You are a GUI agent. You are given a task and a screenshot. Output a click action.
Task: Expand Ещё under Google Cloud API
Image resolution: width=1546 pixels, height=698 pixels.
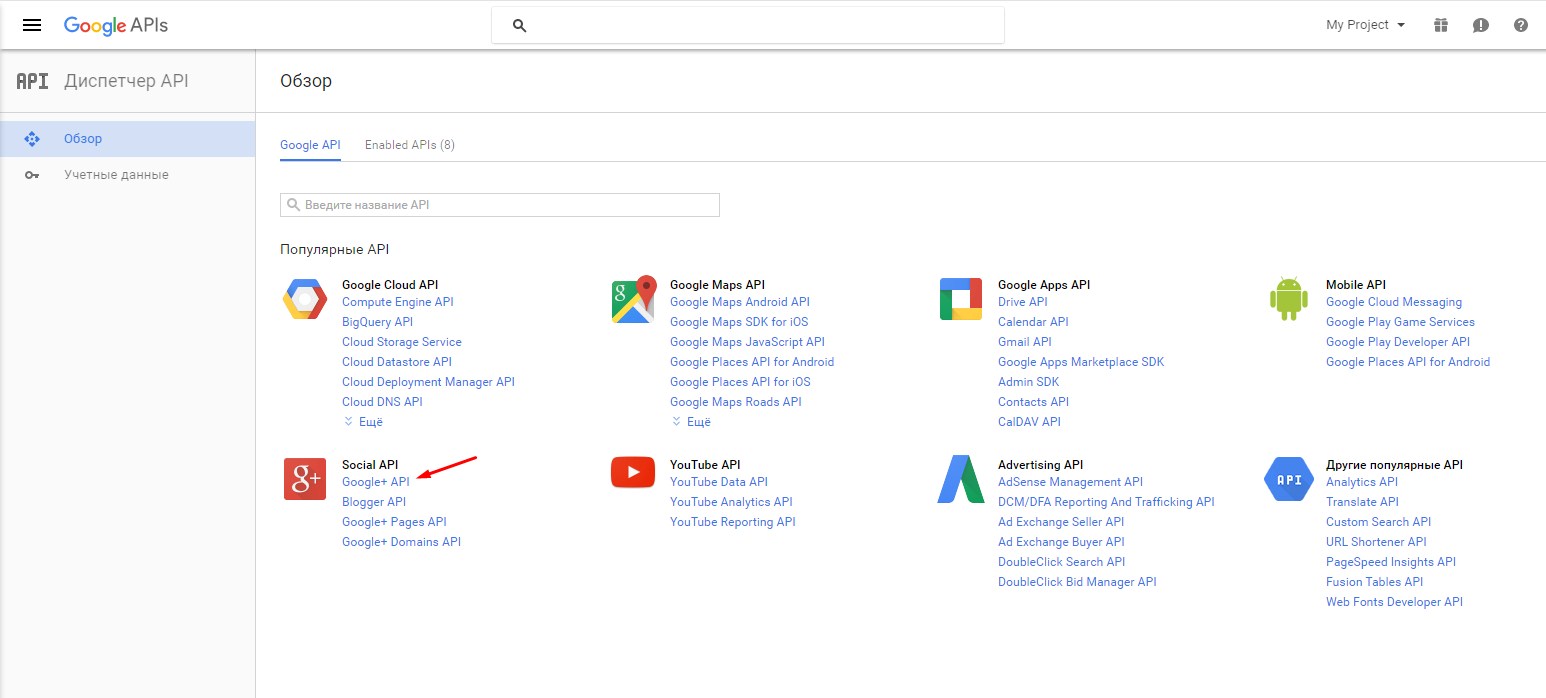tap(364, 422)
